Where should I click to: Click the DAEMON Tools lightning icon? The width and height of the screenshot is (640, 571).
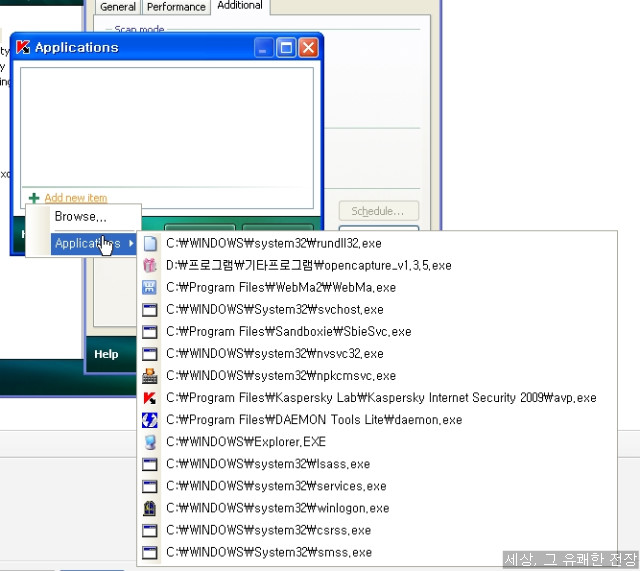coord(150,420)
